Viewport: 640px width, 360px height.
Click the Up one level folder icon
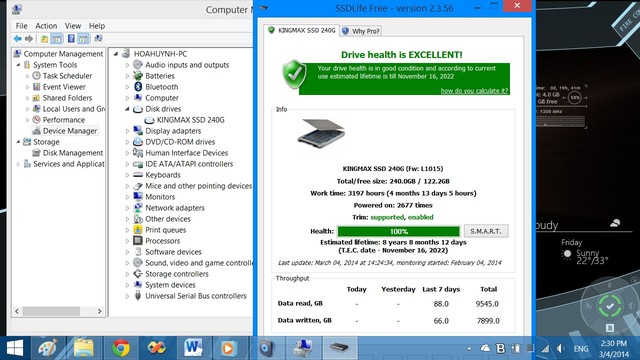point(44,39)
